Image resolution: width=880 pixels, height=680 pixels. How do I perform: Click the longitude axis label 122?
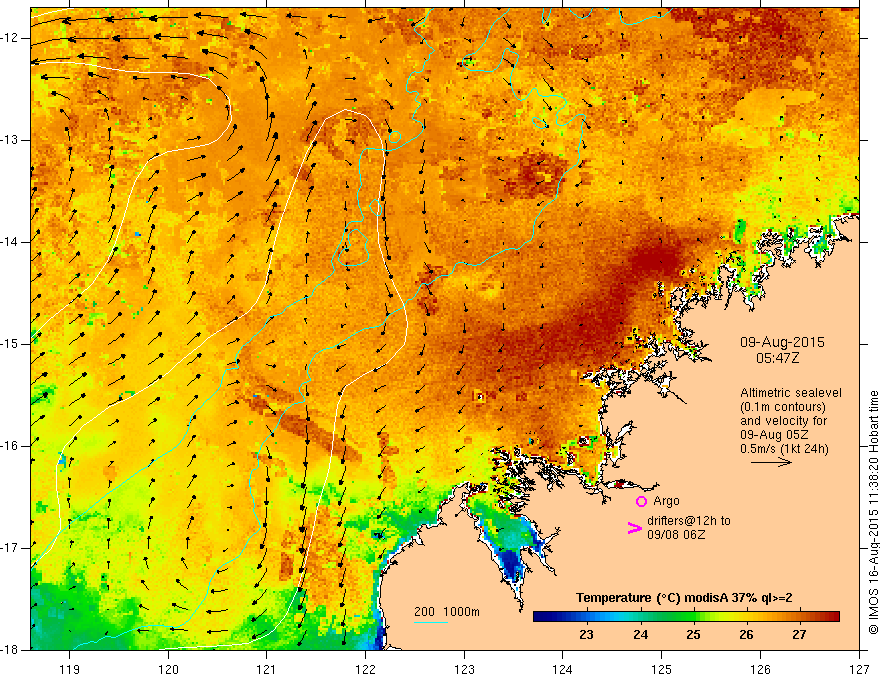click(x=365, y=669)
